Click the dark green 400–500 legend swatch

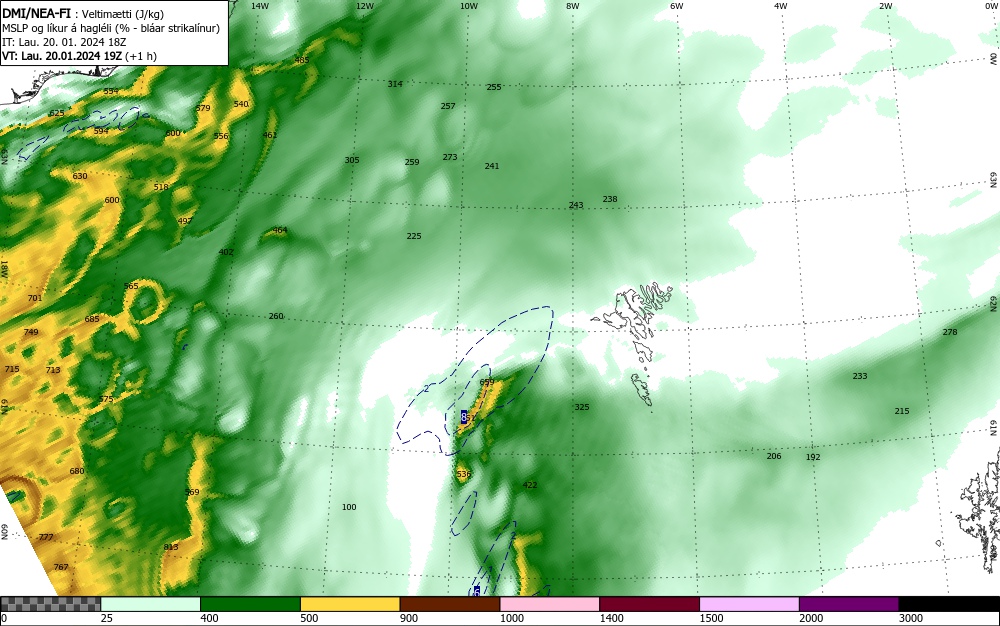click(x=250, y=604)
